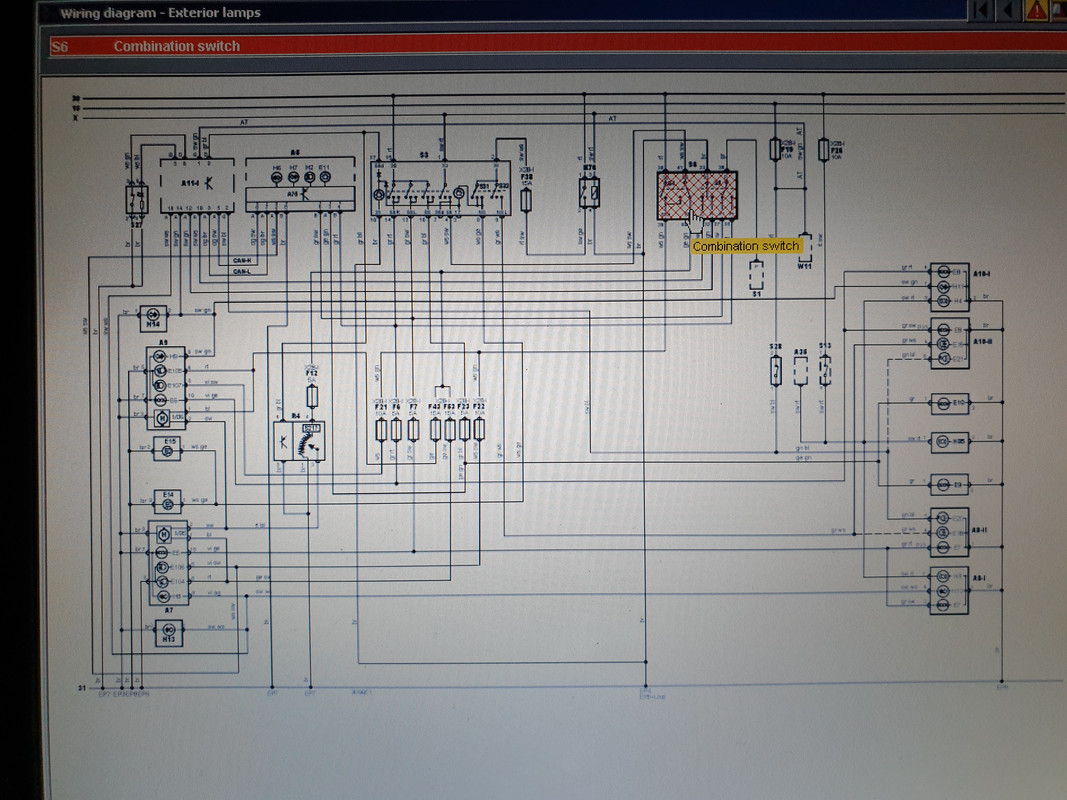Select the F19 fuse symbol
The width and height of the screenshot is (1067, 800).
[774, 150]
